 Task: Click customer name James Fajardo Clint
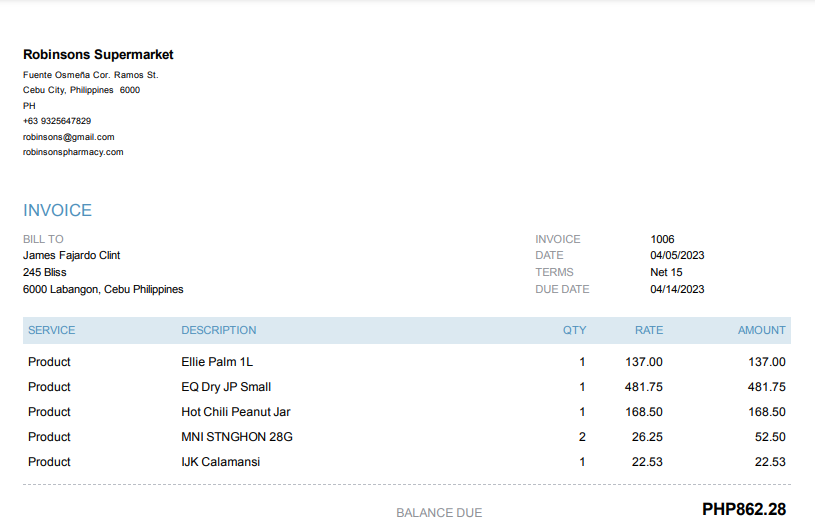click(x=71, y=255)
